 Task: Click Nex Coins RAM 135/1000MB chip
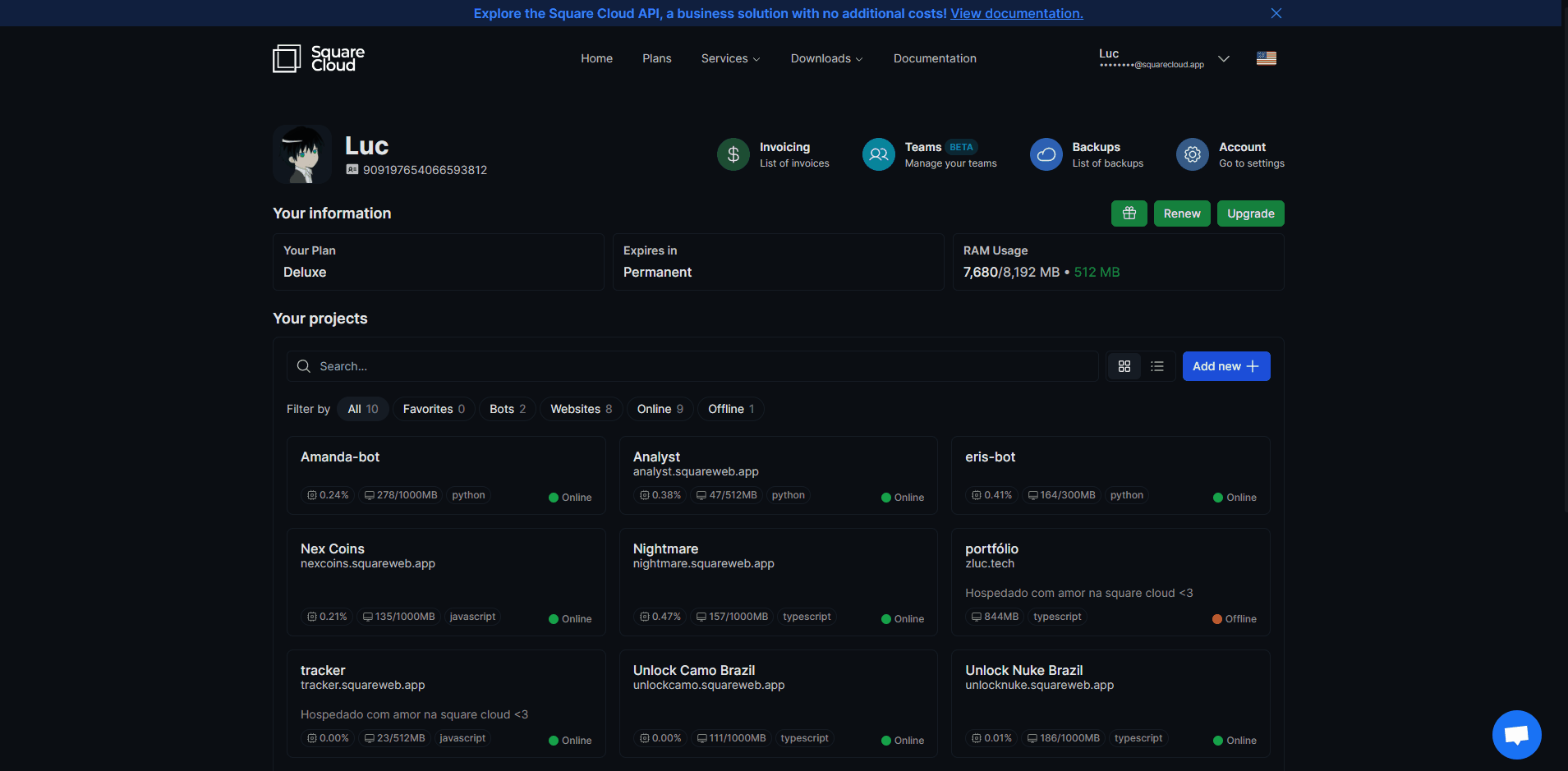pyautogui.click(x=399, y=617)
